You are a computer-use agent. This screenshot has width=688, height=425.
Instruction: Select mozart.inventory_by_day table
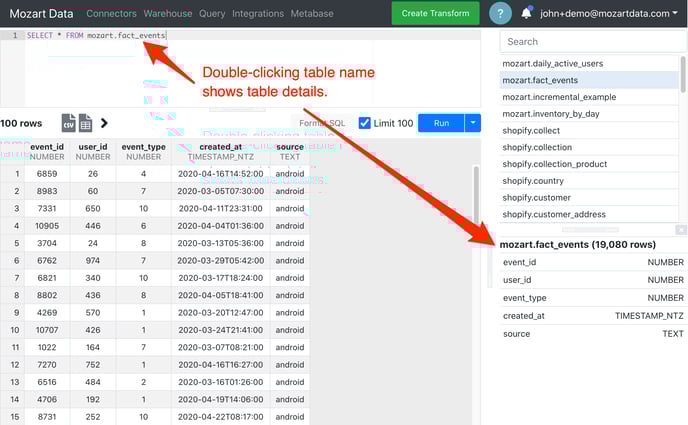coord(589,114)
